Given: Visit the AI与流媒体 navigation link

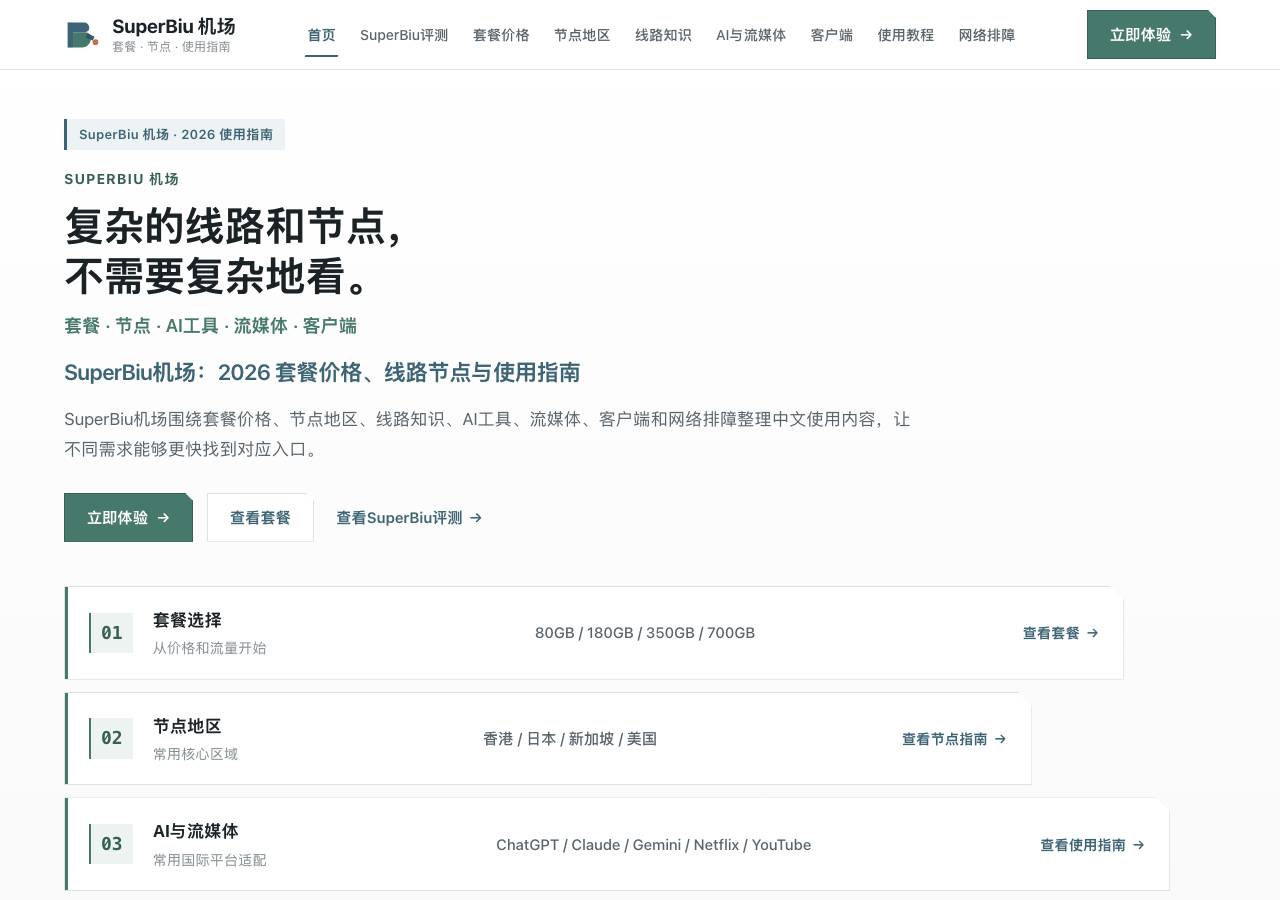Looking at the screenshot, I should pos(751,35).
